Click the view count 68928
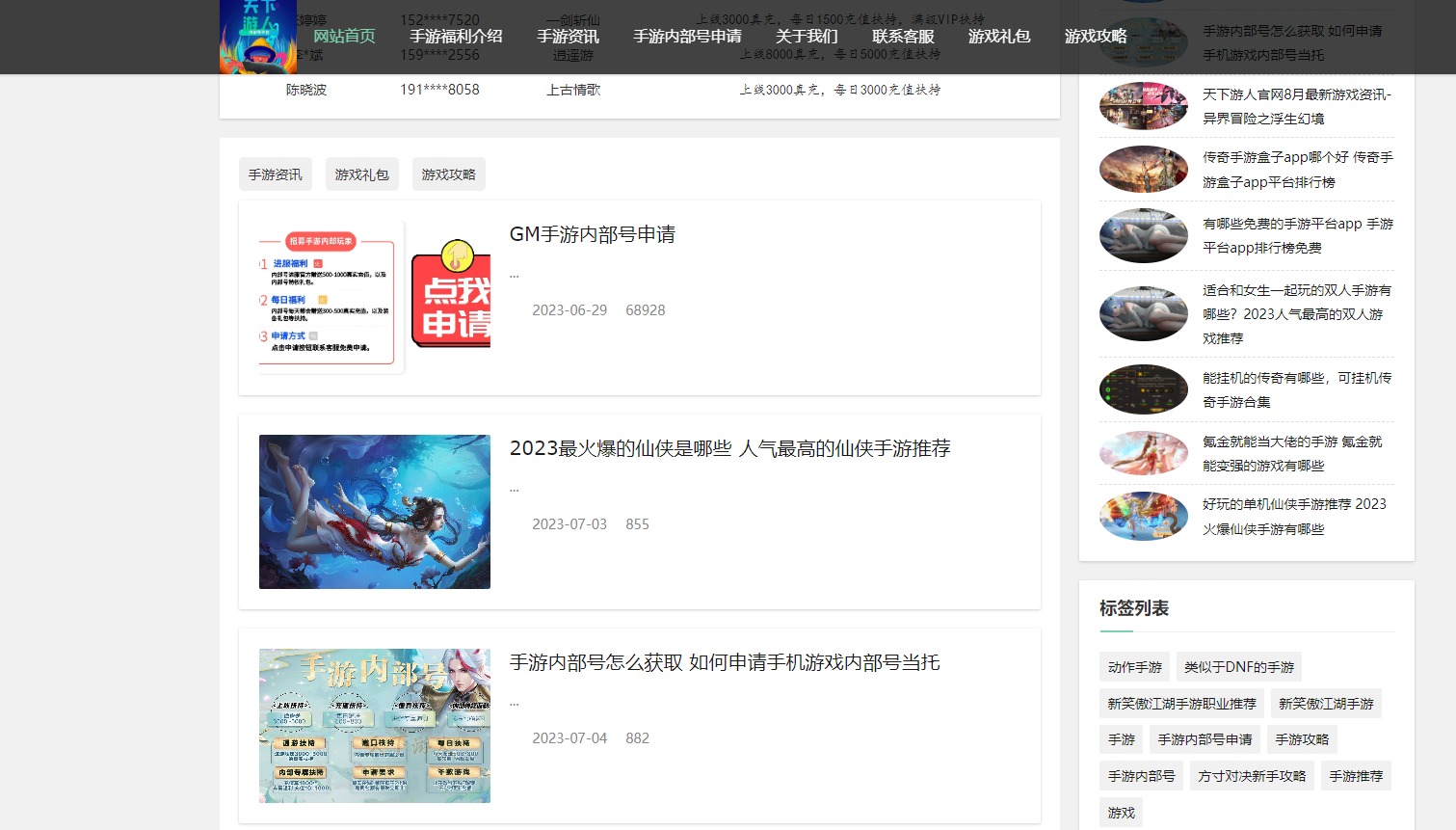 pyautogui.click(x=646, y=310)
